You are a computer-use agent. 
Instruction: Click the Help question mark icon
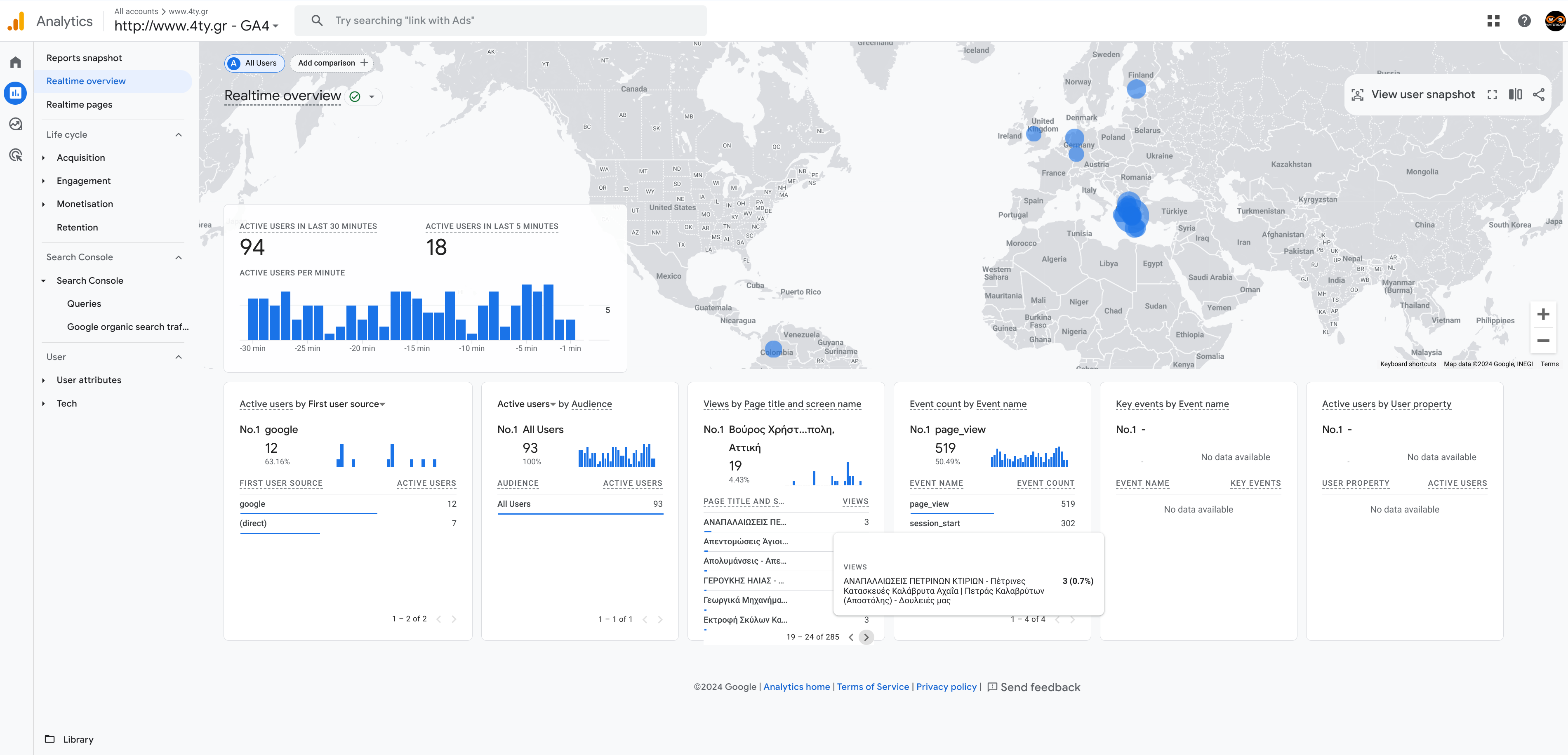[x=1523, y=21]
